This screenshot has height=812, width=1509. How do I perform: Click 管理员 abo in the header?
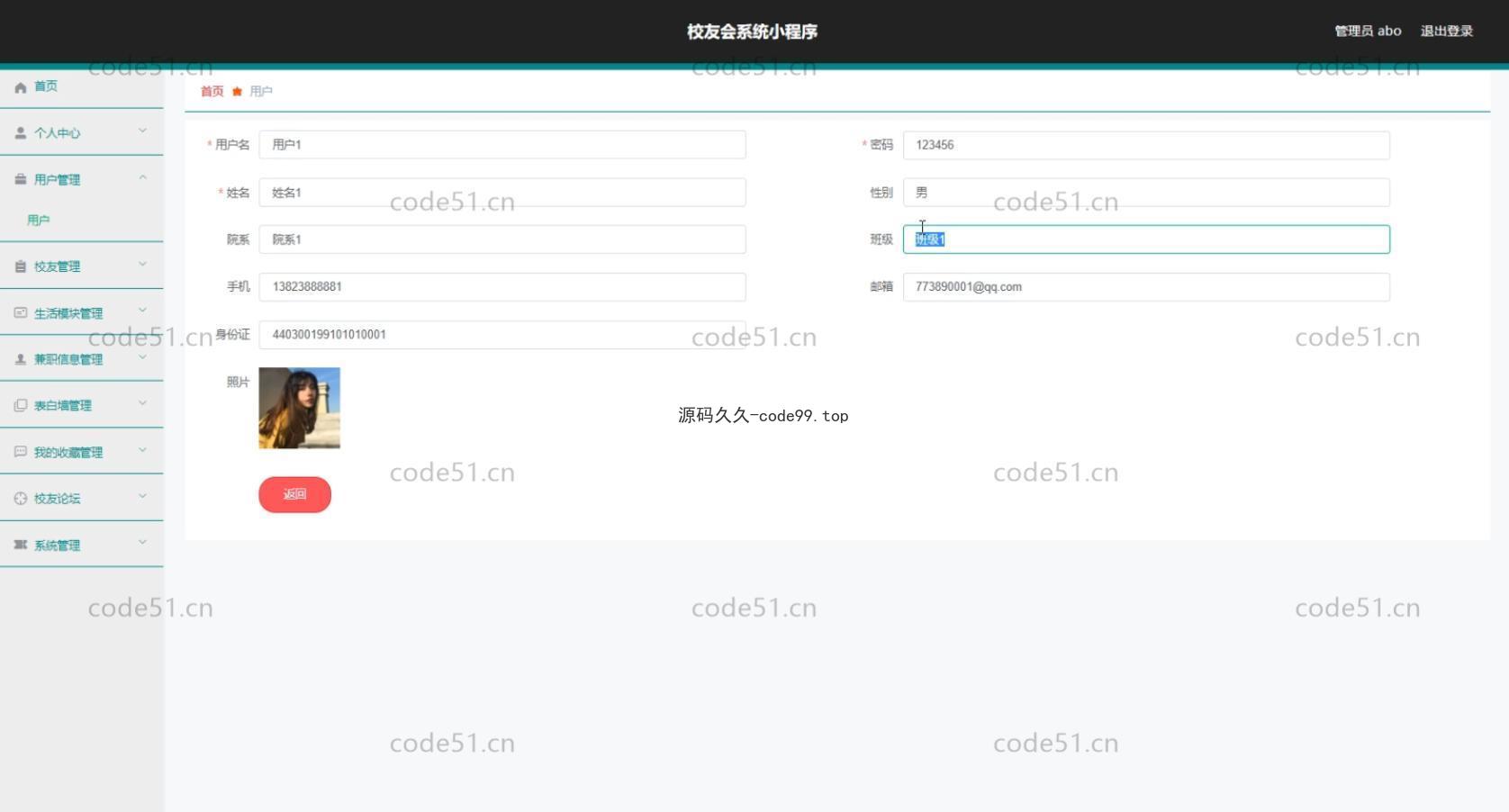[x=1368, y=31]
